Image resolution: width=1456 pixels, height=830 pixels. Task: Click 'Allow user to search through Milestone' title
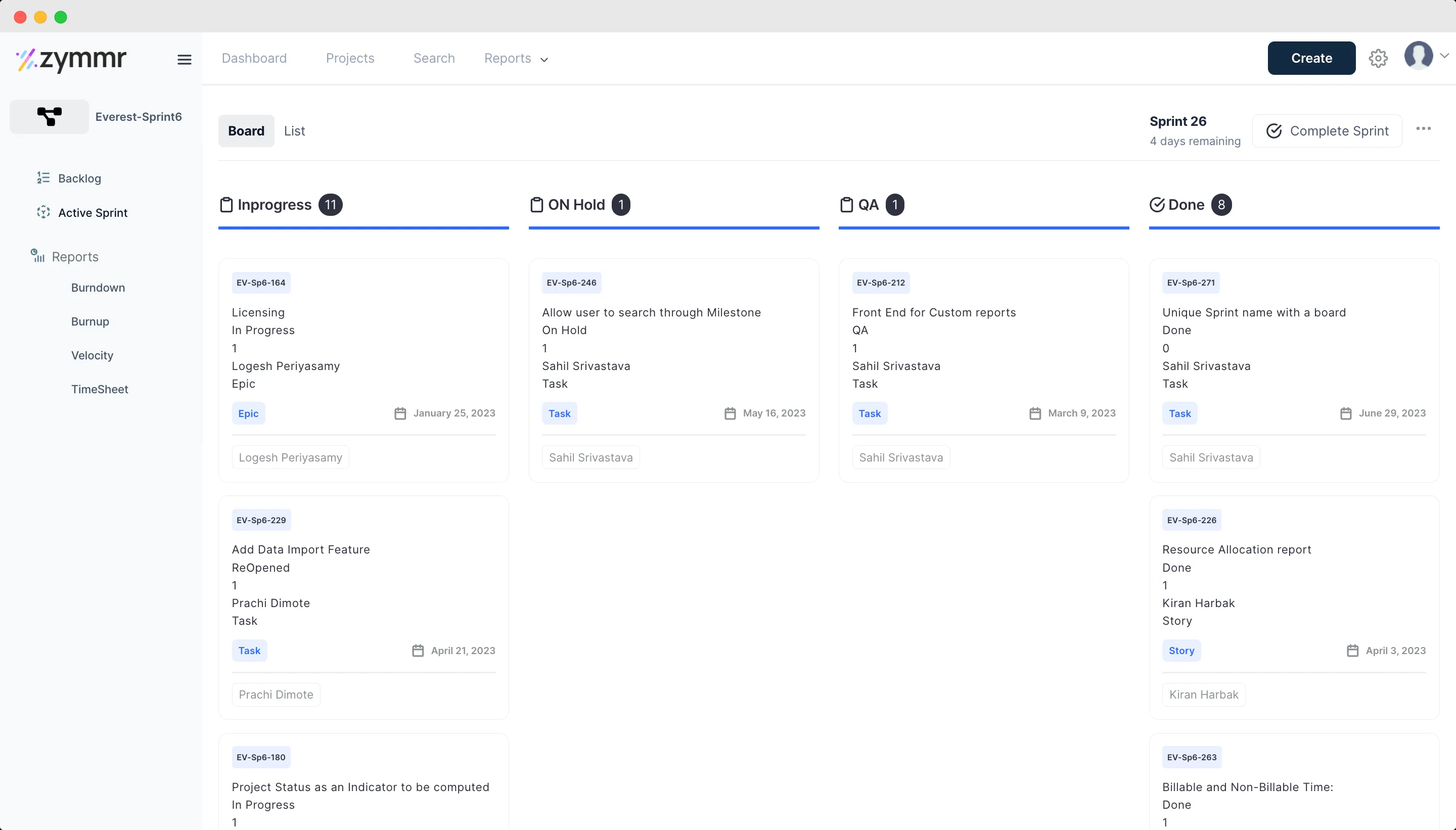(x=651, y=312)
